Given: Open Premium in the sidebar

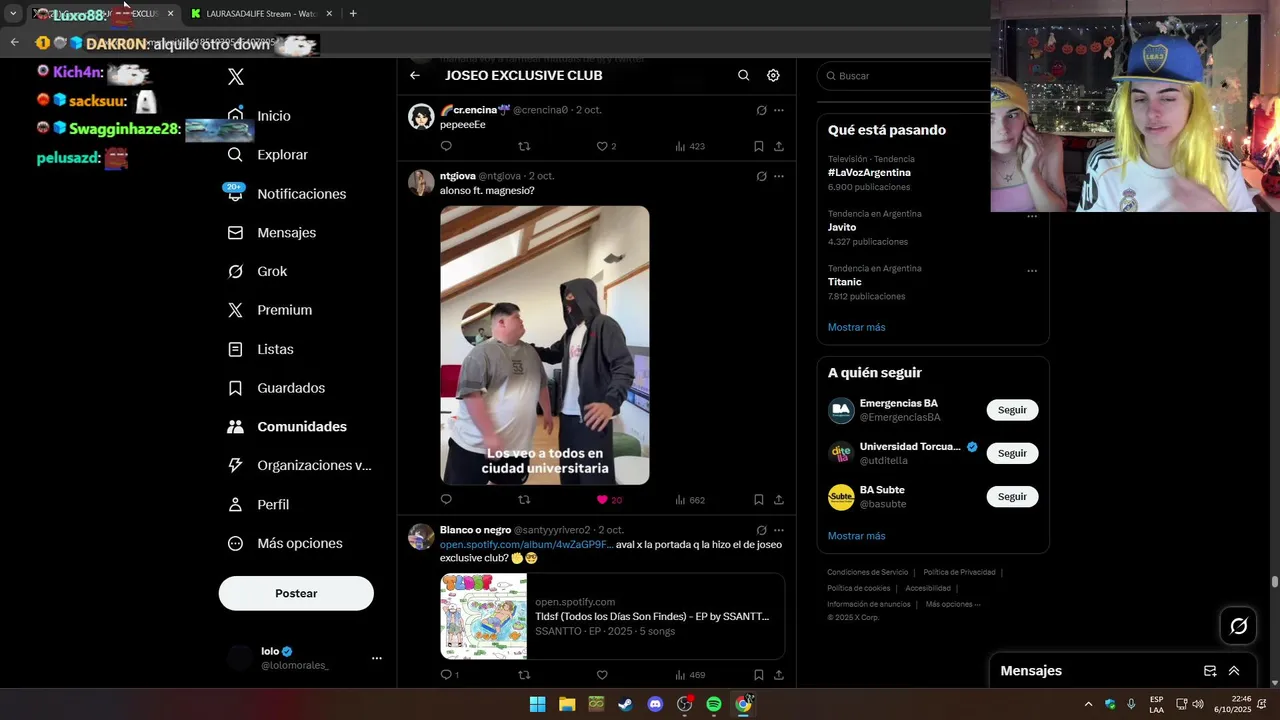Looking at the screenshot, I should tap(270, 310).
